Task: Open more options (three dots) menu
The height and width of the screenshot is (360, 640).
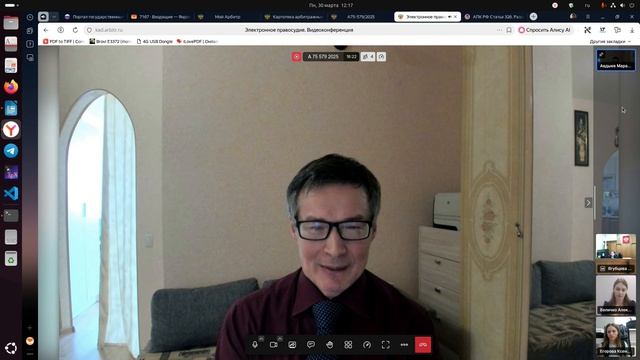Action: point(404,345)
